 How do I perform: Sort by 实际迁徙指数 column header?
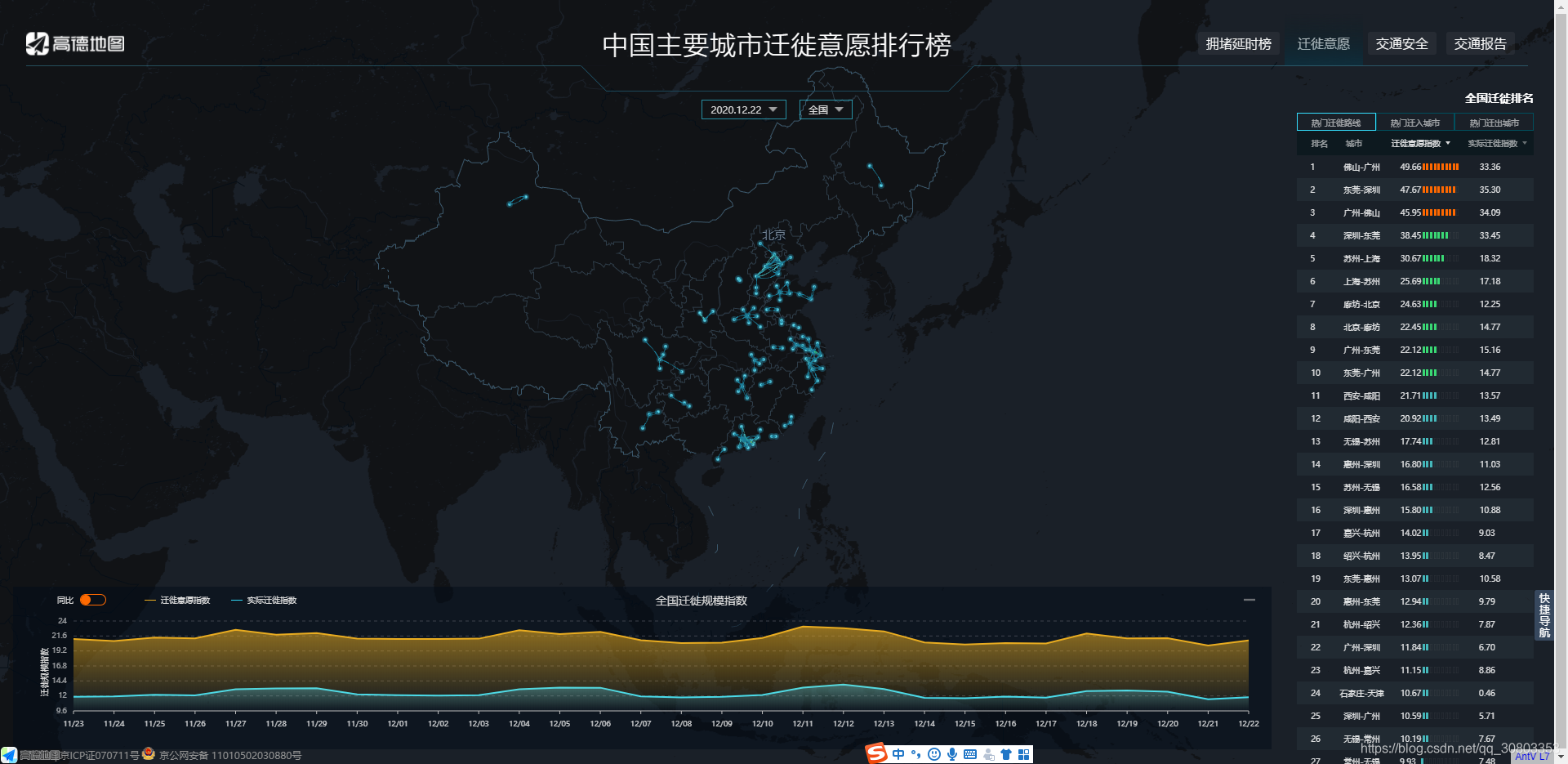(x=1497, y=143)
